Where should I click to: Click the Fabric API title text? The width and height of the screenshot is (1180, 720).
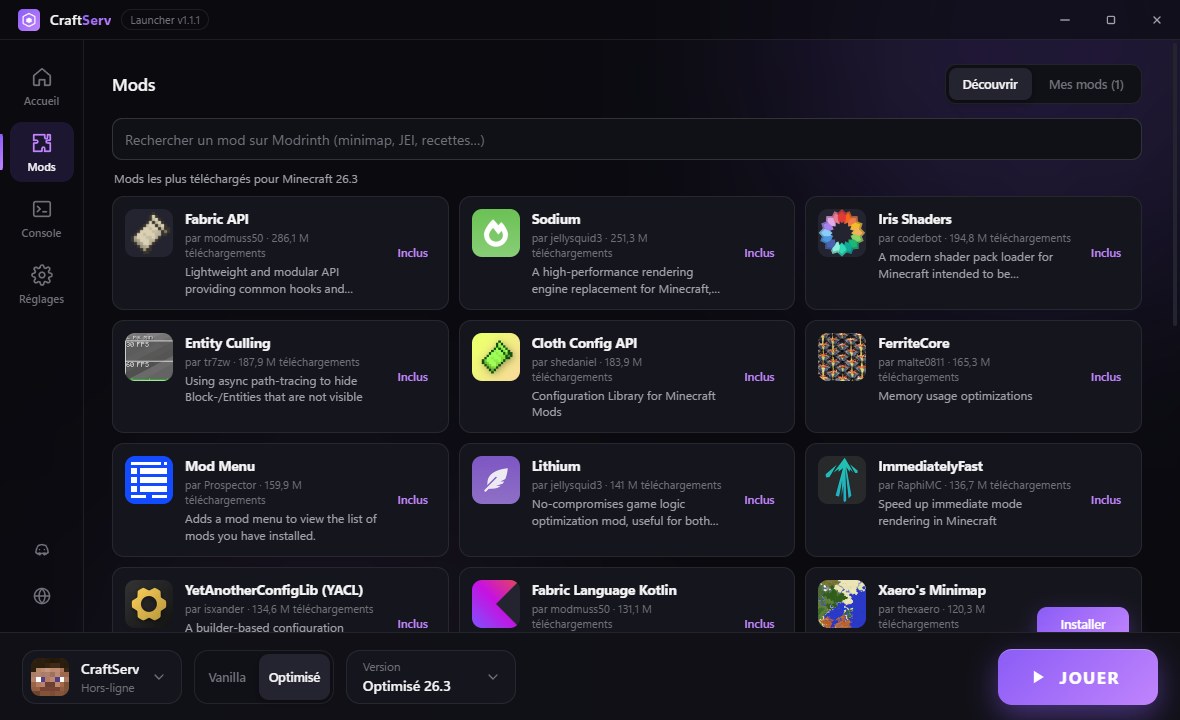(x=217, y=219)
